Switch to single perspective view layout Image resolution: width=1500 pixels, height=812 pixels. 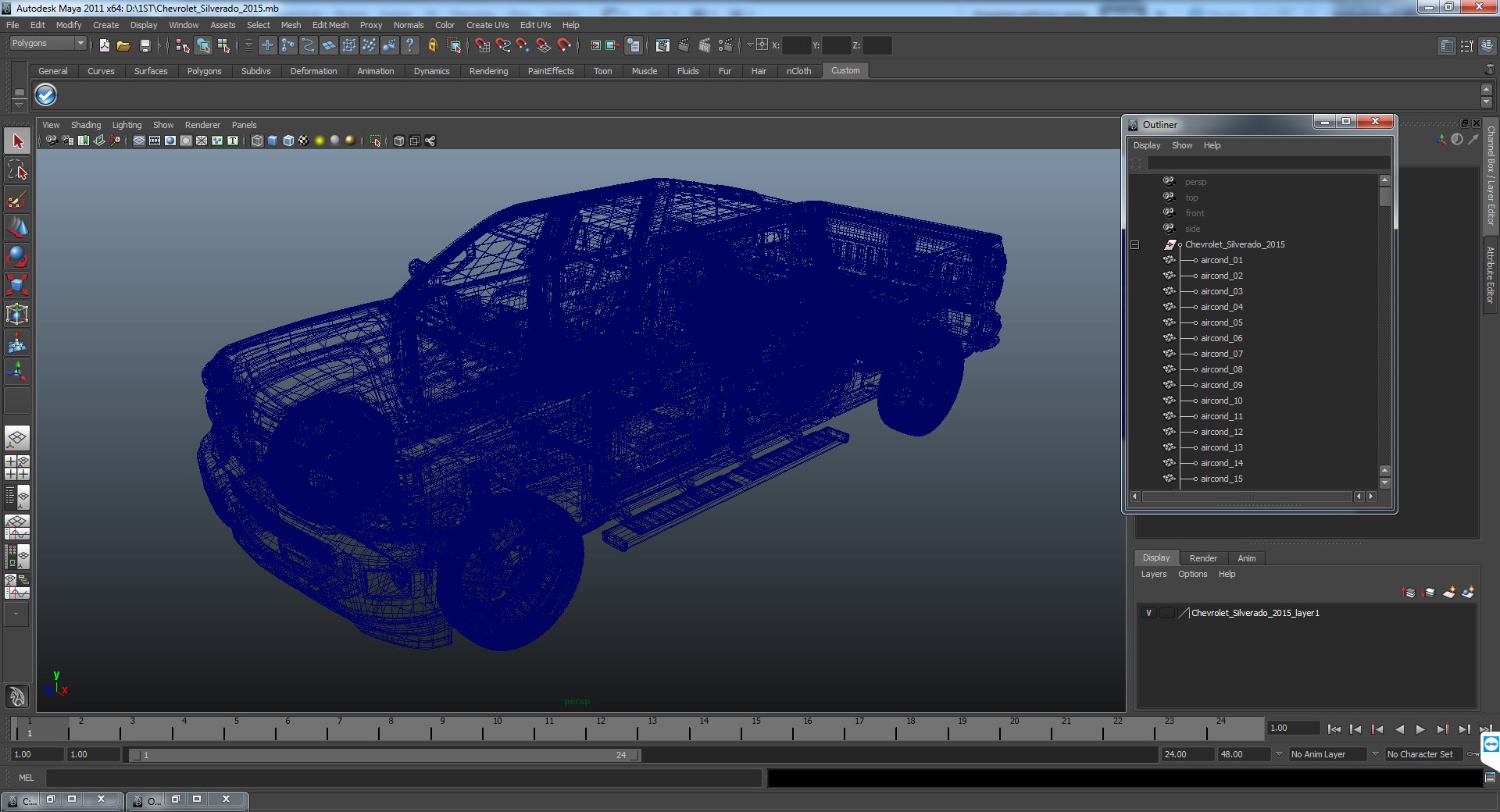tap(17, 438)
